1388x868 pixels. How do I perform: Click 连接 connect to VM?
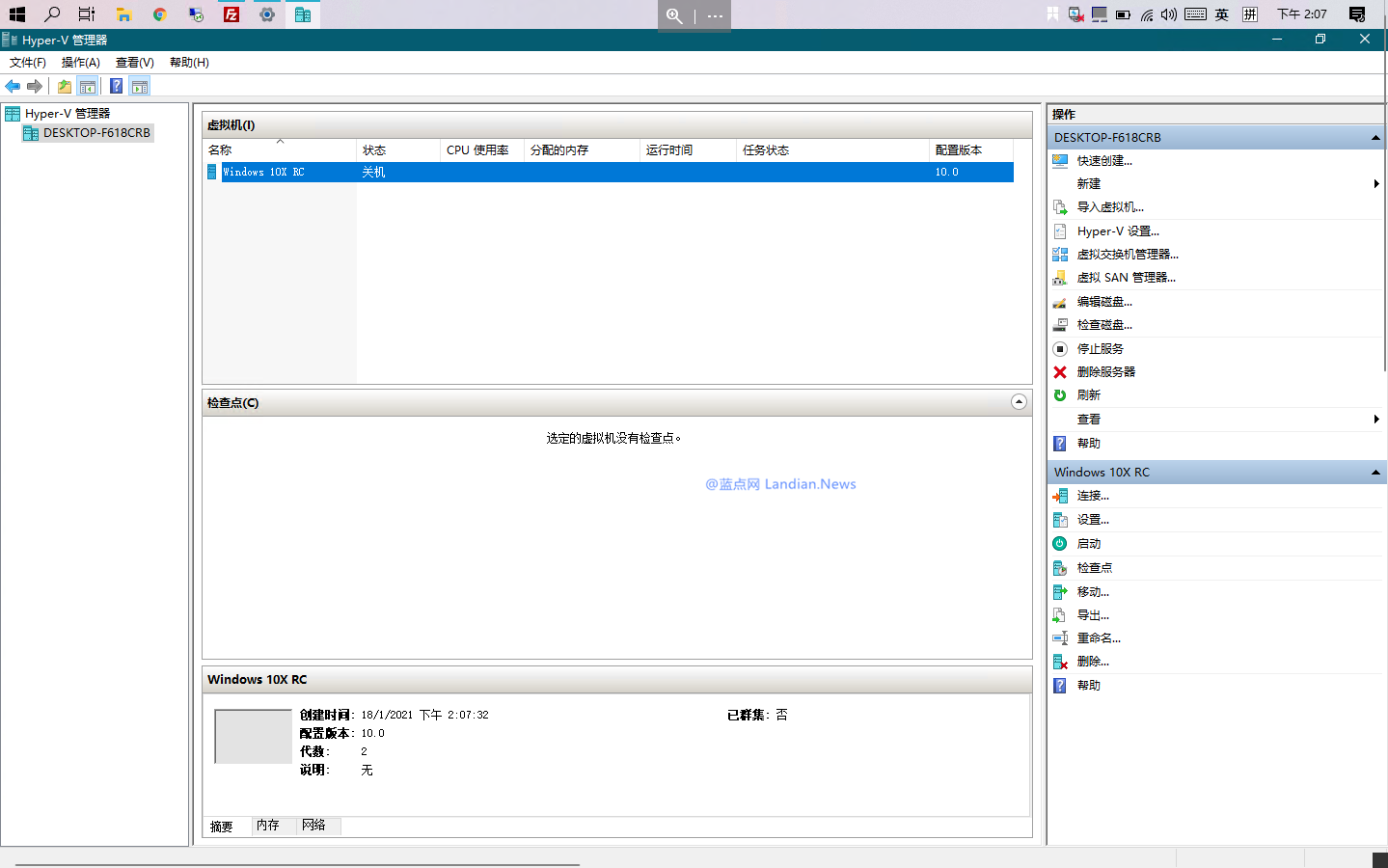[x=1093, y=496]
